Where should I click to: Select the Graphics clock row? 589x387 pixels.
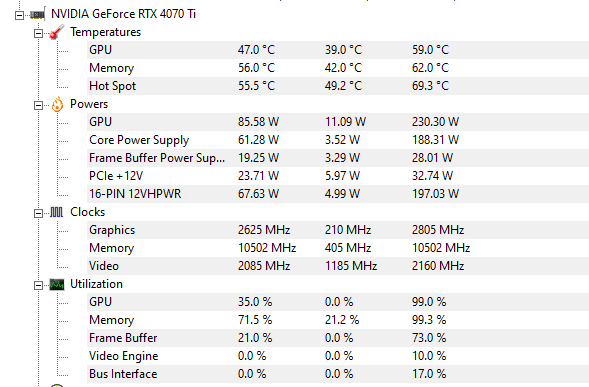[x=338, y=230]
